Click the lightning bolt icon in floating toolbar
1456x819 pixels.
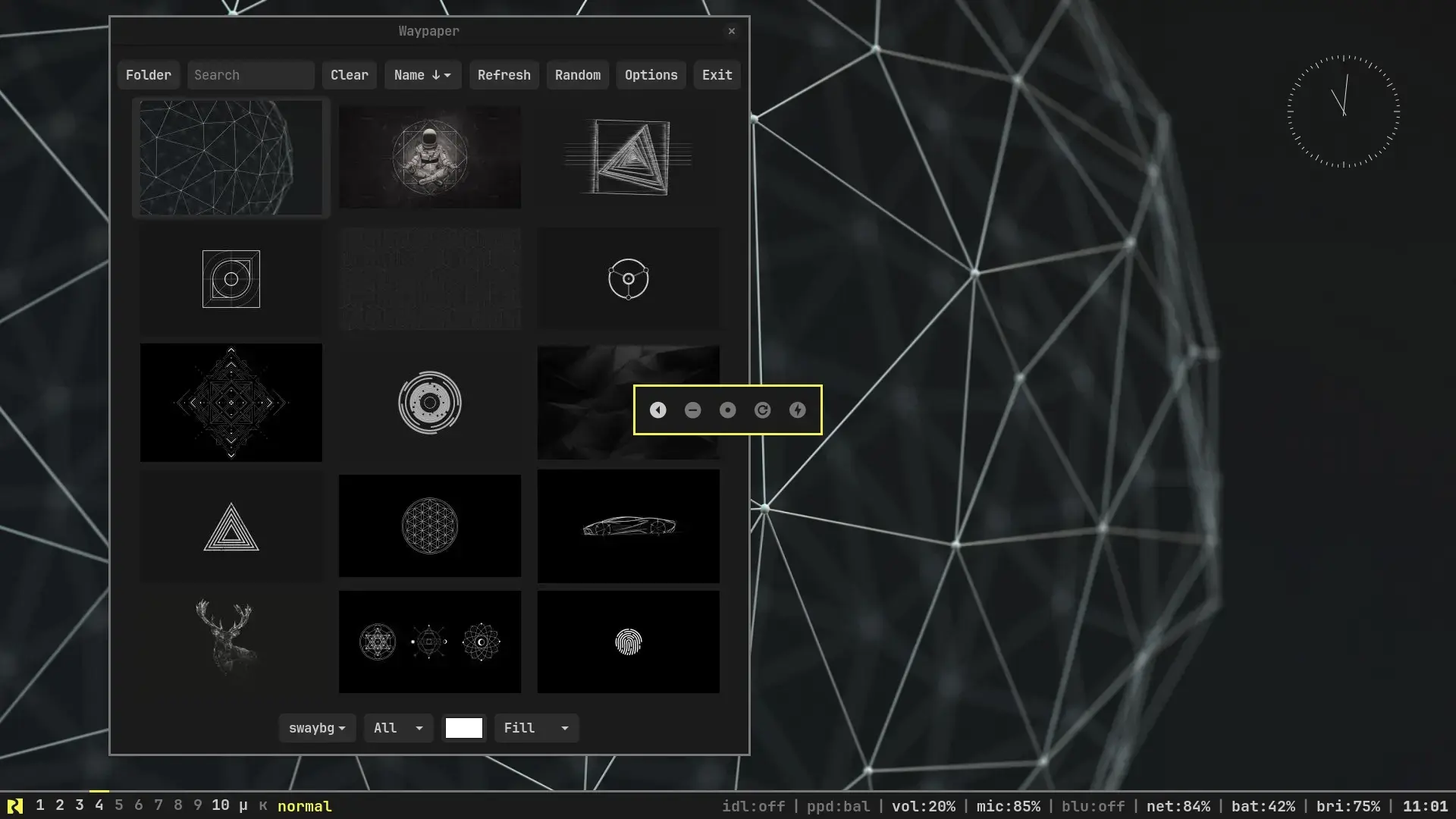pyautogui.click(x=797, y=410)
